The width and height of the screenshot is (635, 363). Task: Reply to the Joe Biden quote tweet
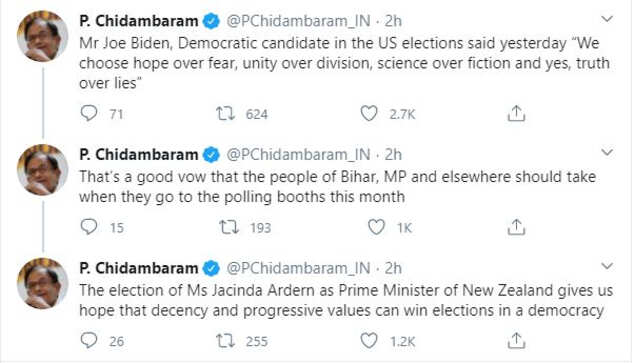point(89,113)
